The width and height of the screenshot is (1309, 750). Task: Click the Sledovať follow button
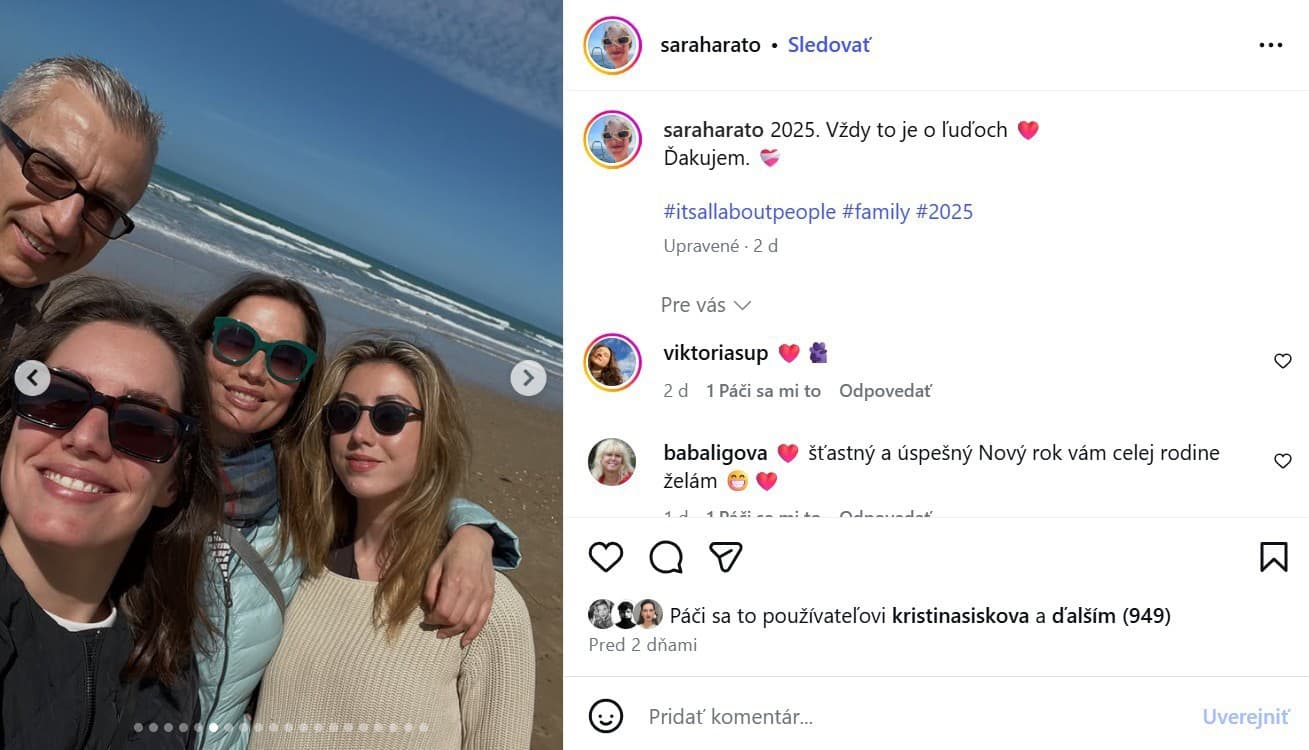pyautogui.click(x=829, y=45)
